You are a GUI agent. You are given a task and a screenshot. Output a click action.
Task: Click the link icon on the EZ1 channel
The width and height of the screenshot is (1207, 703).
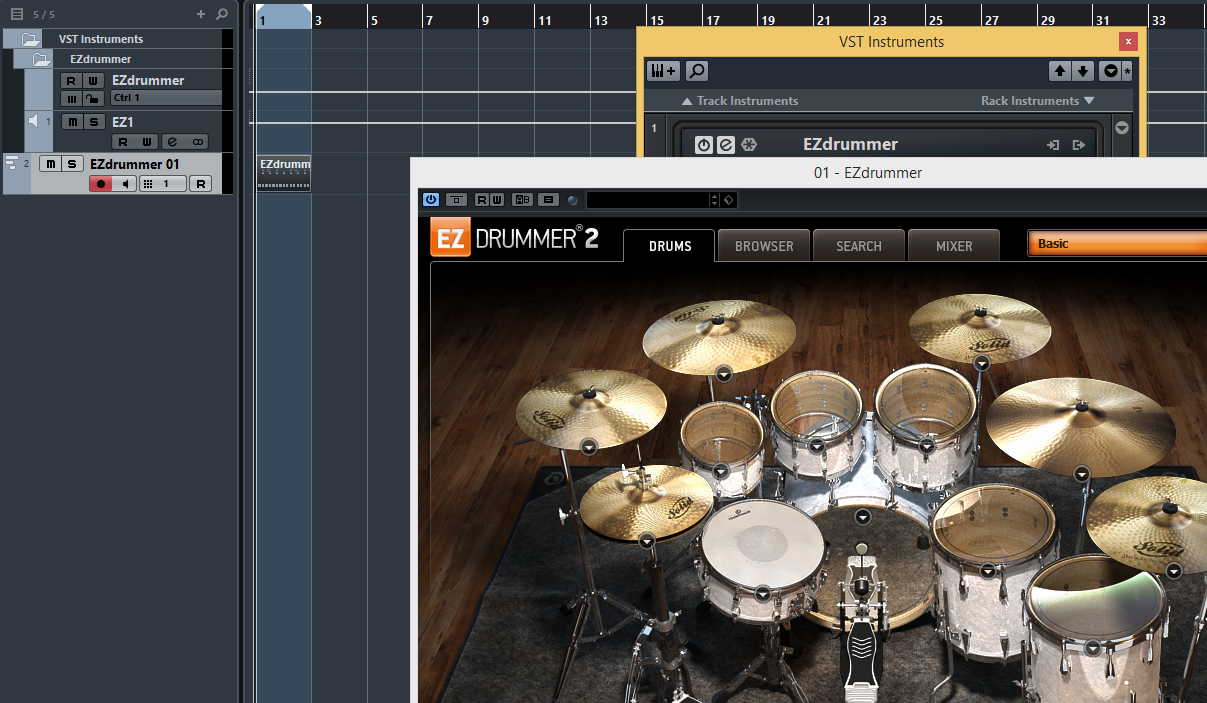(x=197, y=142)
